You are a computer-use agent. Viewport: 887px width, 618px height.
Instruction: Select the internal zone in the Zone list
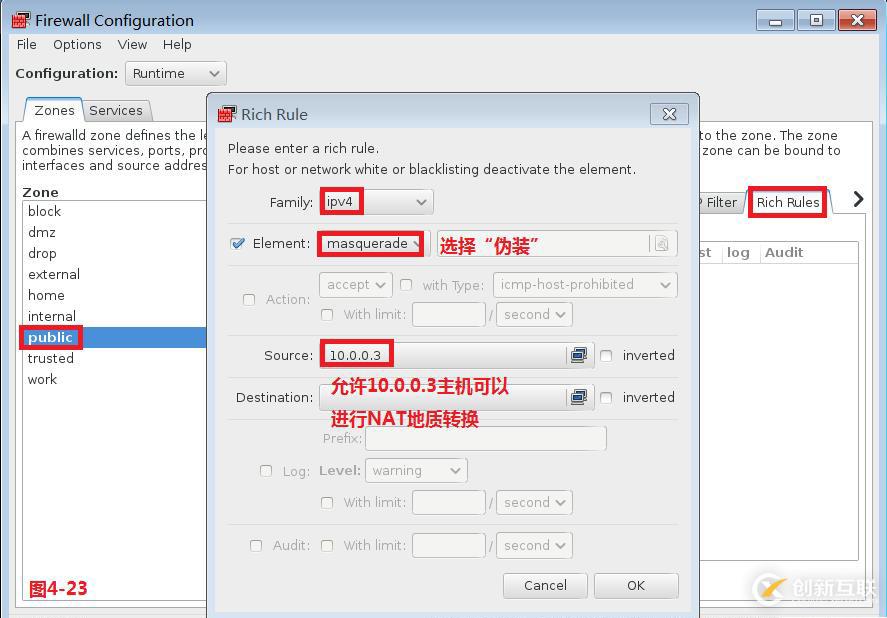coord(52,316)
